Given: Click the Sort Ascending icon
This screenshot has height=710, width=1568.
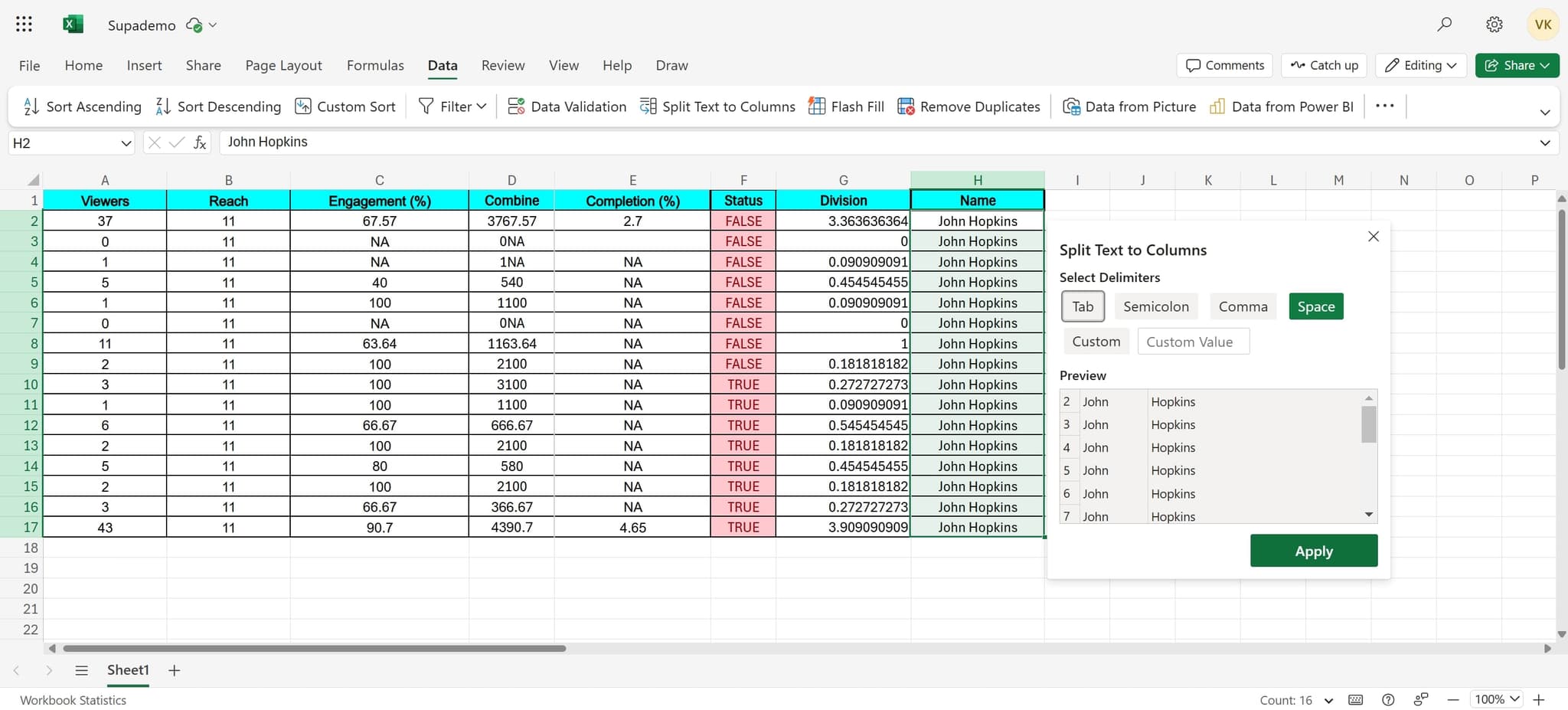Looking at the screenshot, I should 31,106.
